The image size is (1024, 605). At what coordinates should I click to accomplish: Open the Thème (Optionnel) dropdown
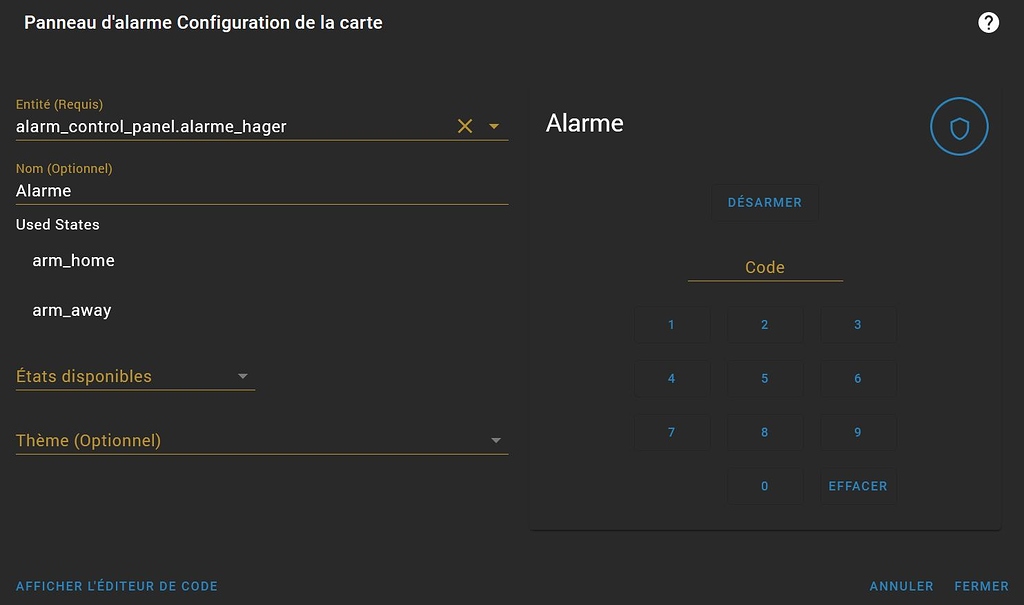click(x=261, y=440)
